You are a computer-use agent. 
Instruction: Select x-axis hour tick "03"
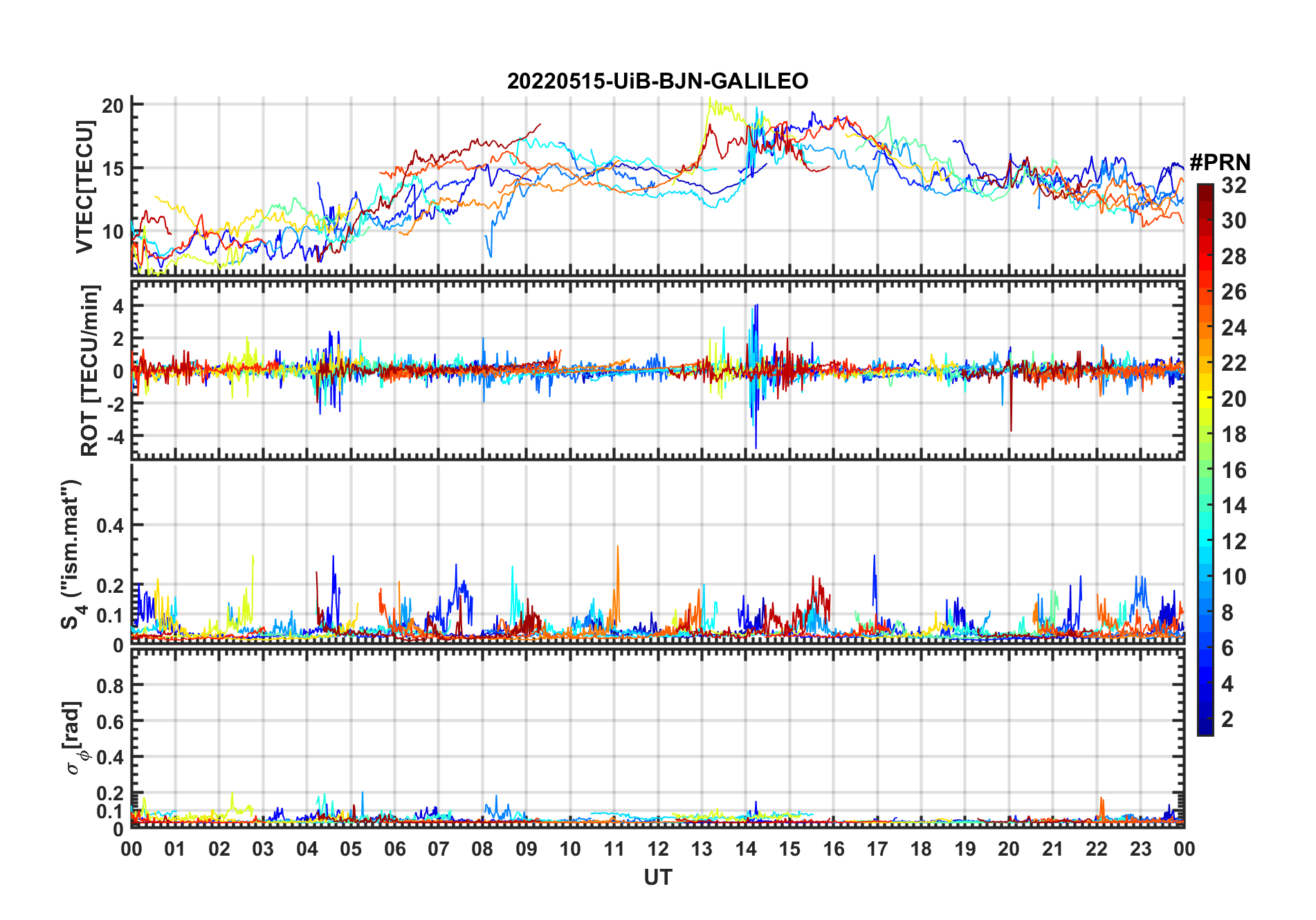point(263,849)
